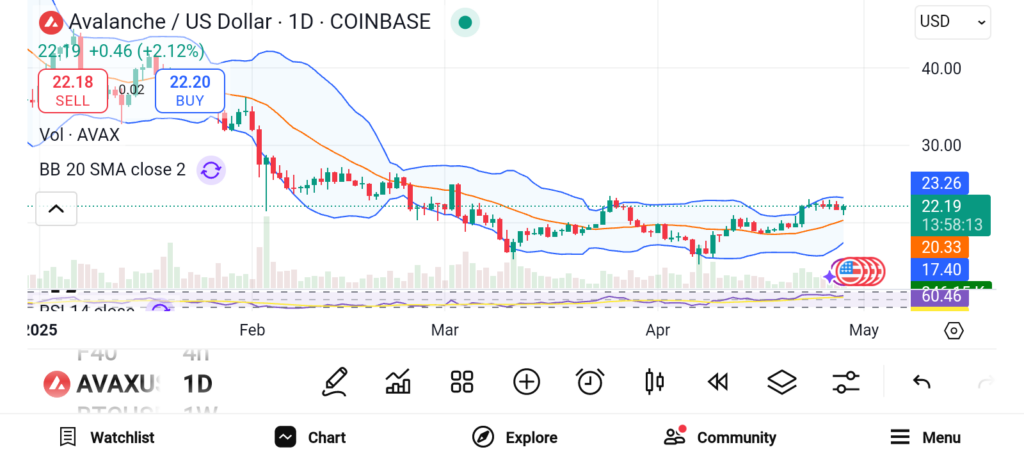Click the BB indicator refresh icon
This screenshot has height=461, width=1024.
(211, 170)
